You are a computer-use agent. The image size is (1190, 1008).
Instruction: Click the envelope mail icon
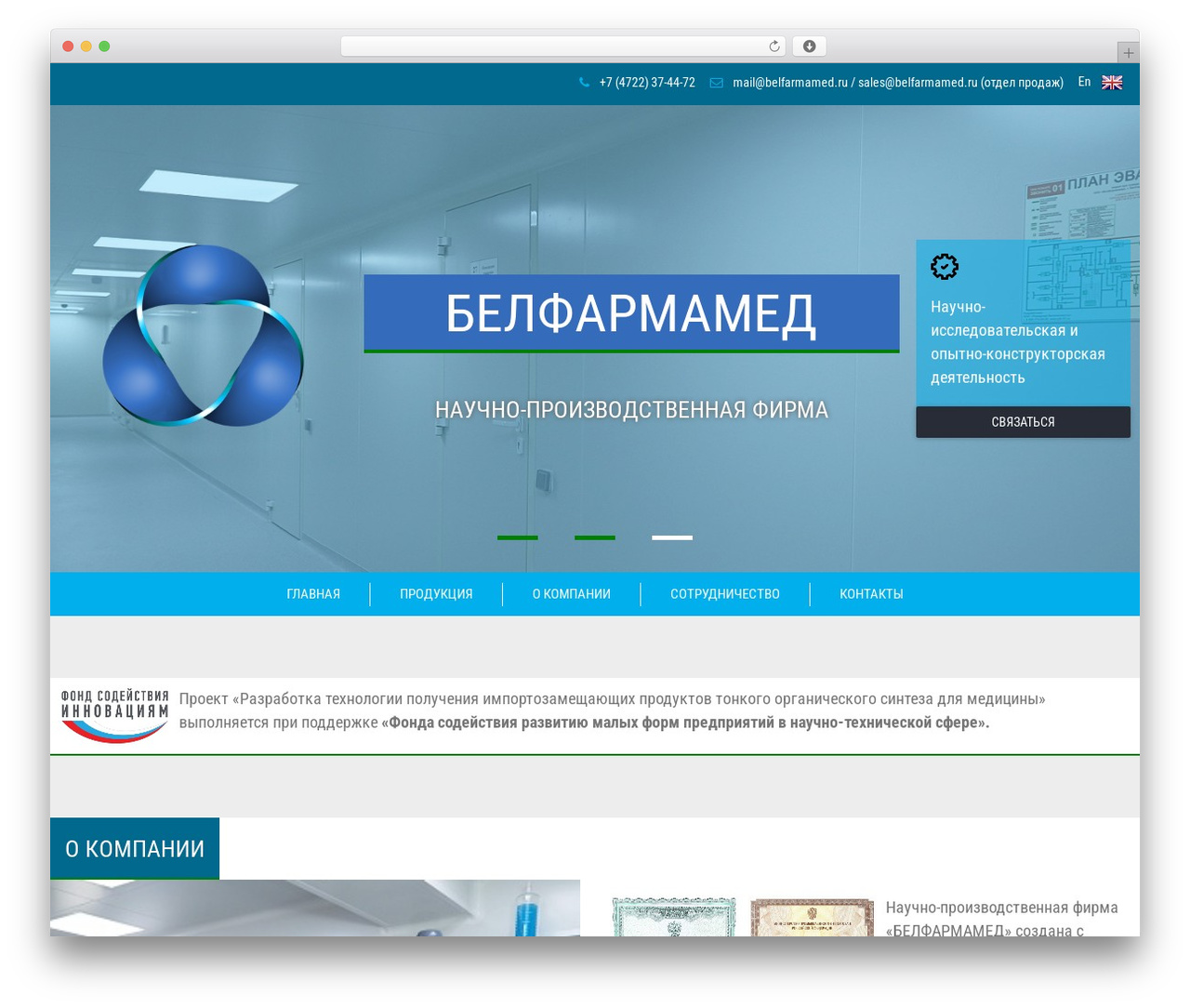pyautogui.click(x=717, y=83)
